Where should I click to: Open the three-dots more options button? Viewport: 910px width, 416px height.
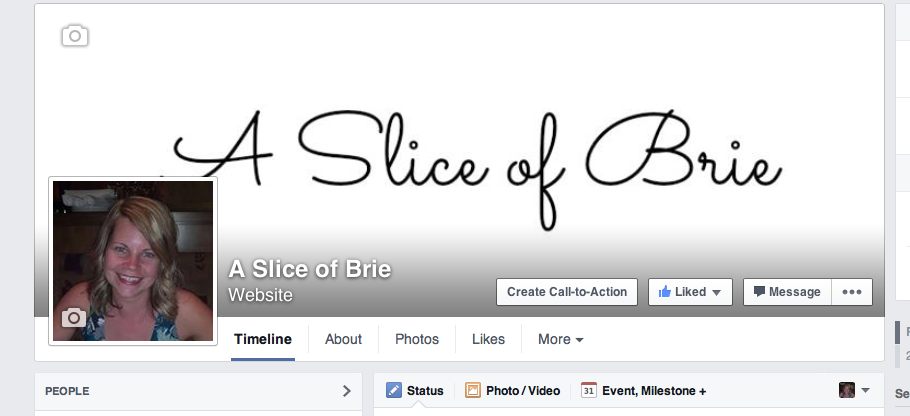coord(852,292)
